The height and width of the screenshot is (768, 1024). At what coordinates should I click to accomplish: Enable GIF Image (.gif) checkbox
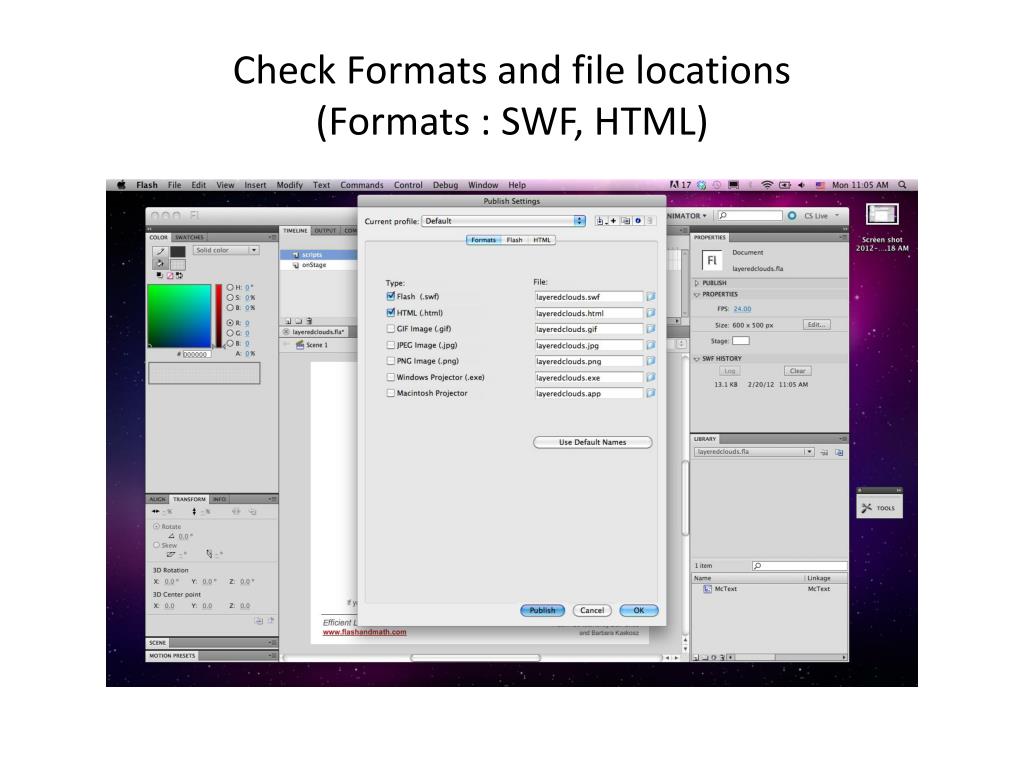tap(391, 328)
